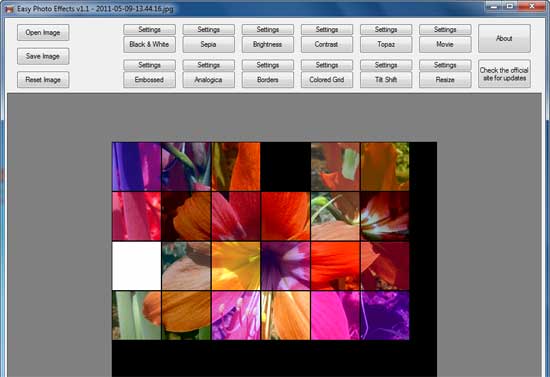Open Settings above Resize
This screenshot has height=377, width=550.
click(445, 65)
